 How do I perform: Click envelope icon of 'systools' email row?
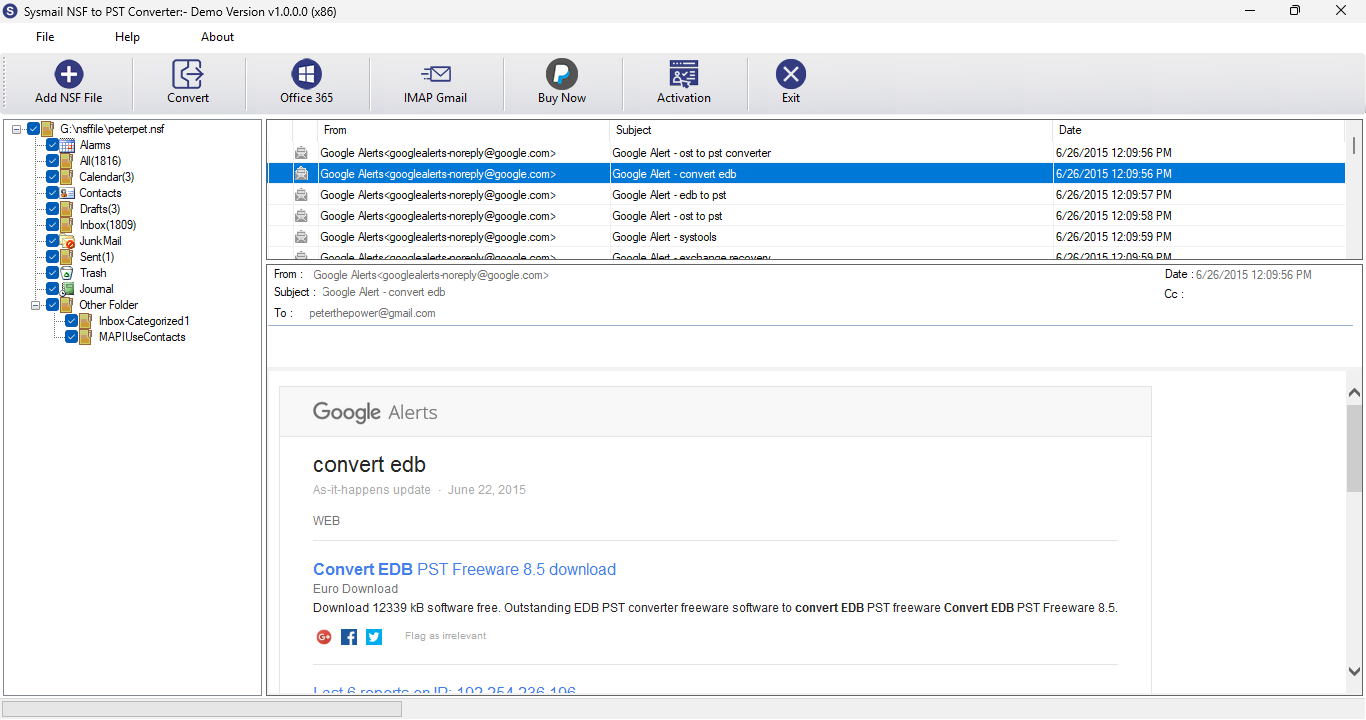(x=301, y=237)
